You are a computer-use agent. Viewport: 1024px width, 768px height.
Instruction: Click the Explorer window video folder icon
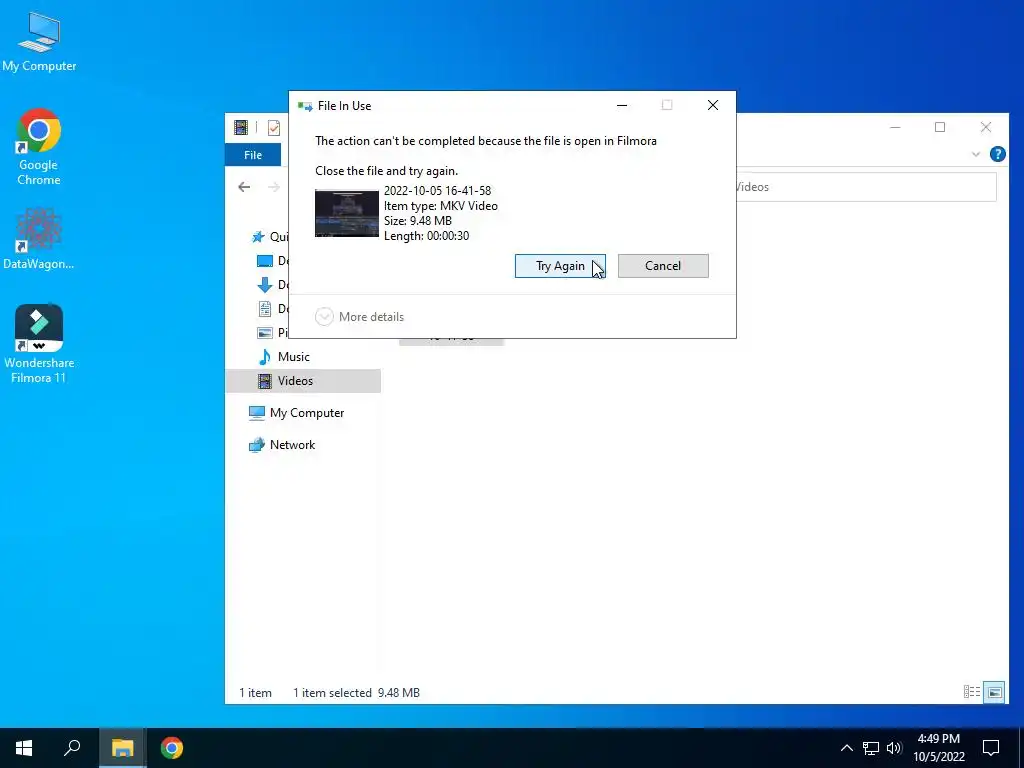coord(241,127)
